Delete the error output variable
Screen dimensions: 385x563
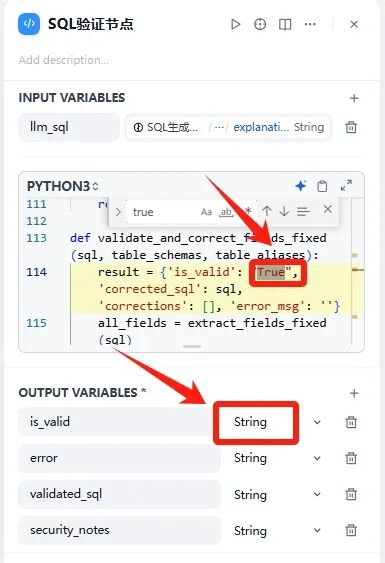click(351, 458)
